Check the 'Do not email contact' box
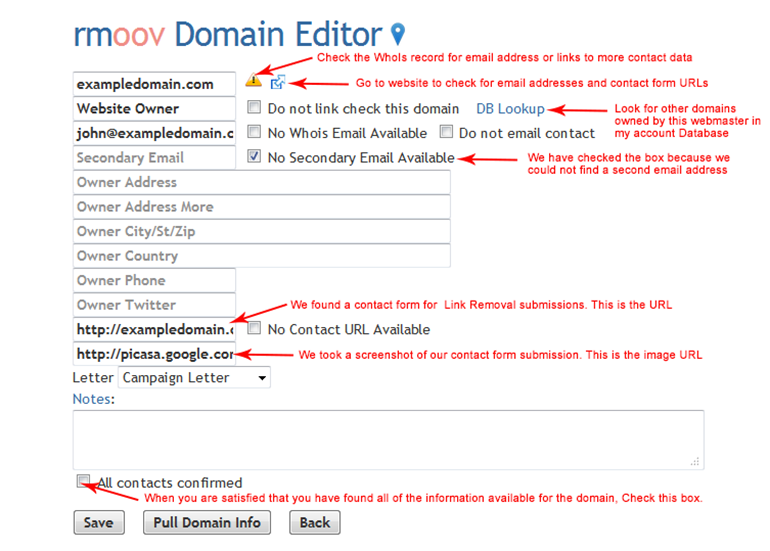 tap(446, 132)
